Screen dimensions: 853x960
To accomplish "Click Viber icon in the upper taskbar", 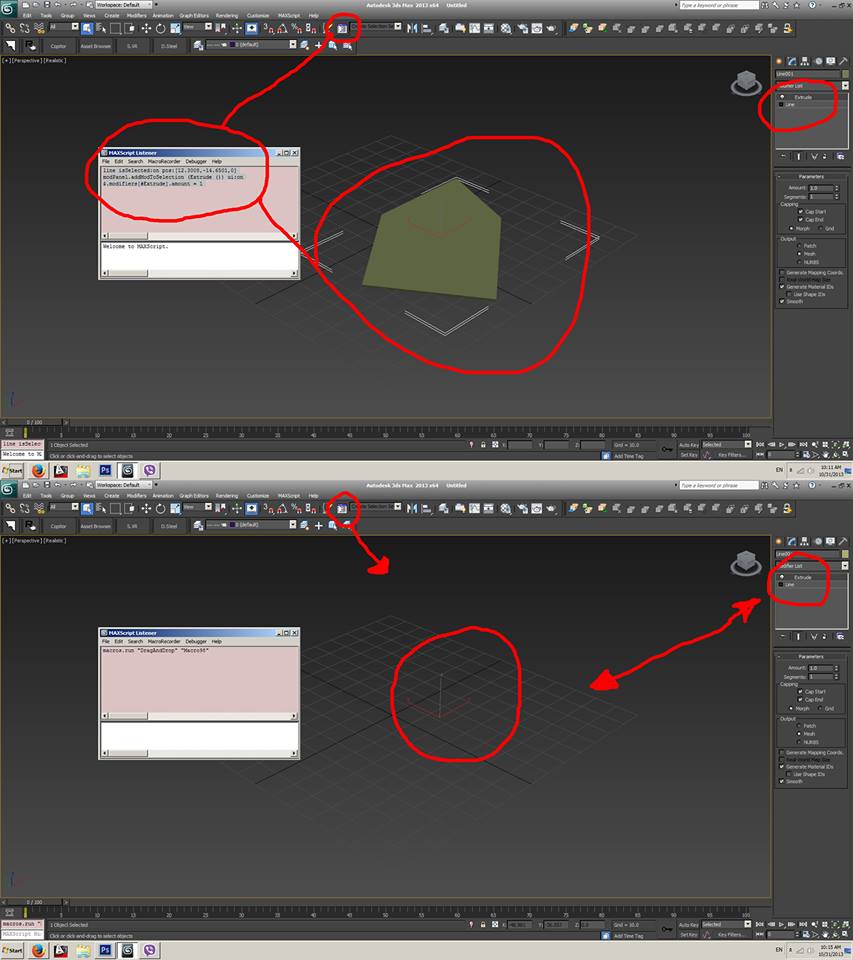I will (150, 470).
